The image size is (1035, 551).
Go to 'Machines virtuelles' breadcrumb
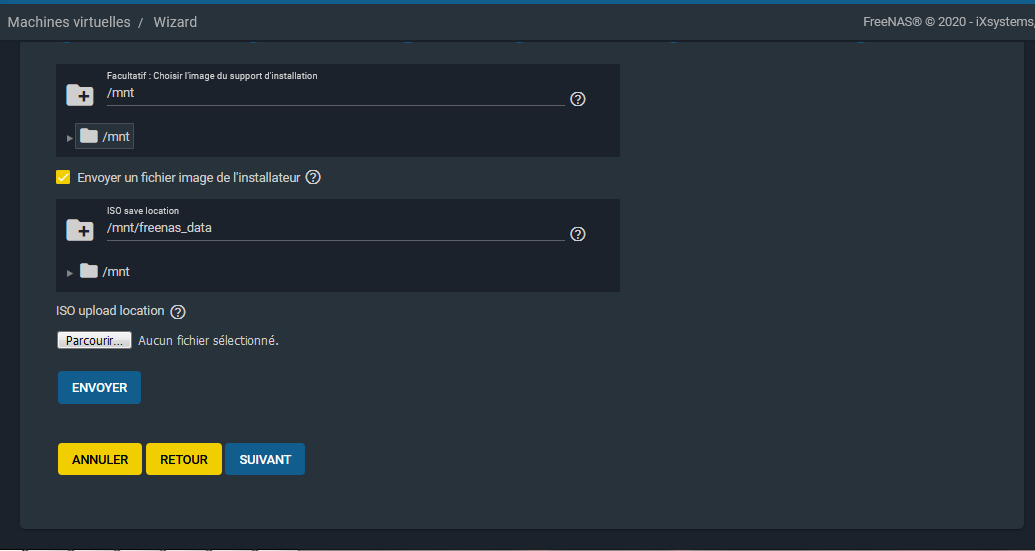(x=69, y=22)
